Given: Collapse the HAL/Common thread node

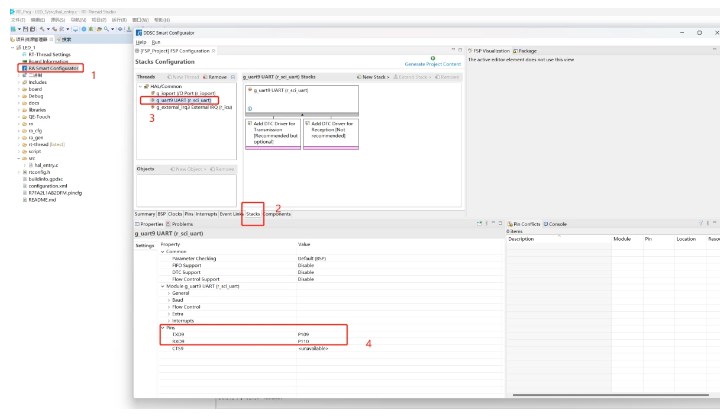Looking at the screenshot, I should click(141, 86).
